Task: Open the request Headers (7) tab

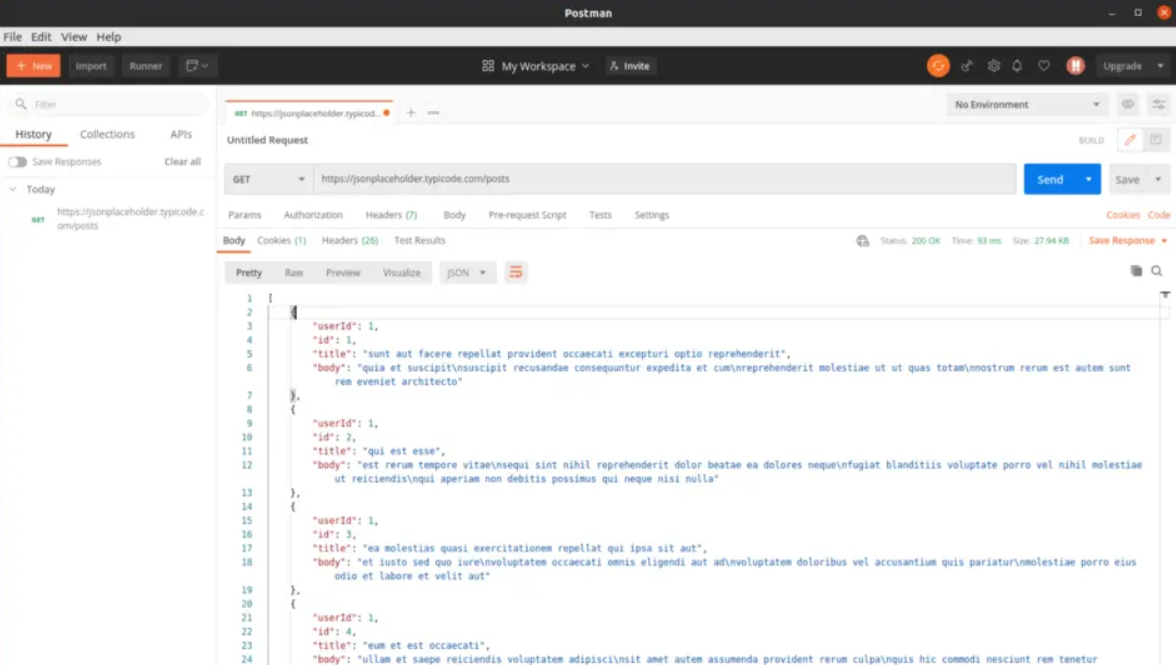Action: click(391, 215)
